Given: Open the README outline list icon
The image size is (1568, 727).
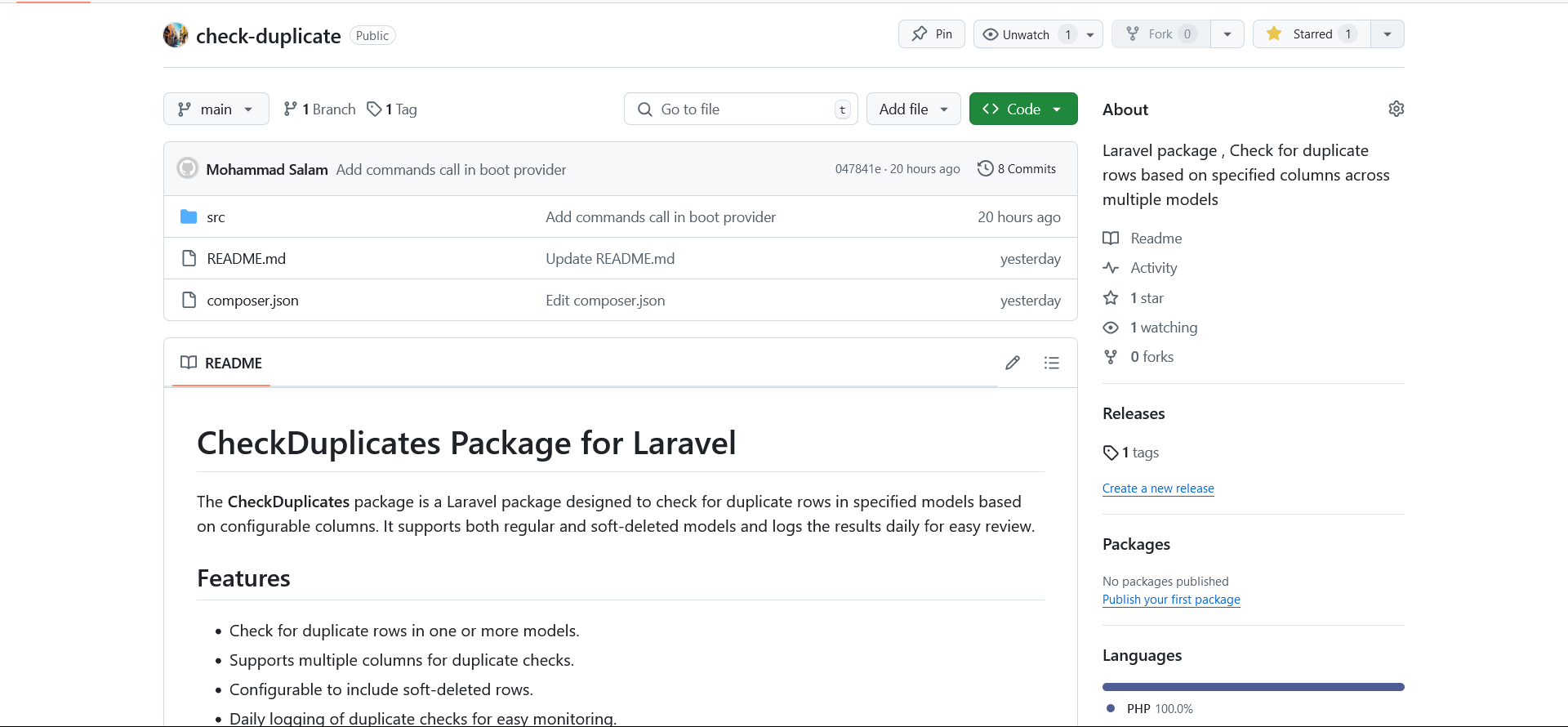Looking at the screenshot, I should (1052, 363).
